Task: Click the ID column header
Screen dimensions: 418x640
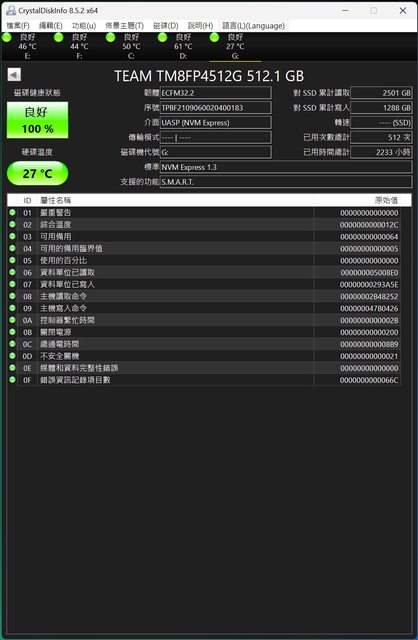Action: [x=27, y=200]
